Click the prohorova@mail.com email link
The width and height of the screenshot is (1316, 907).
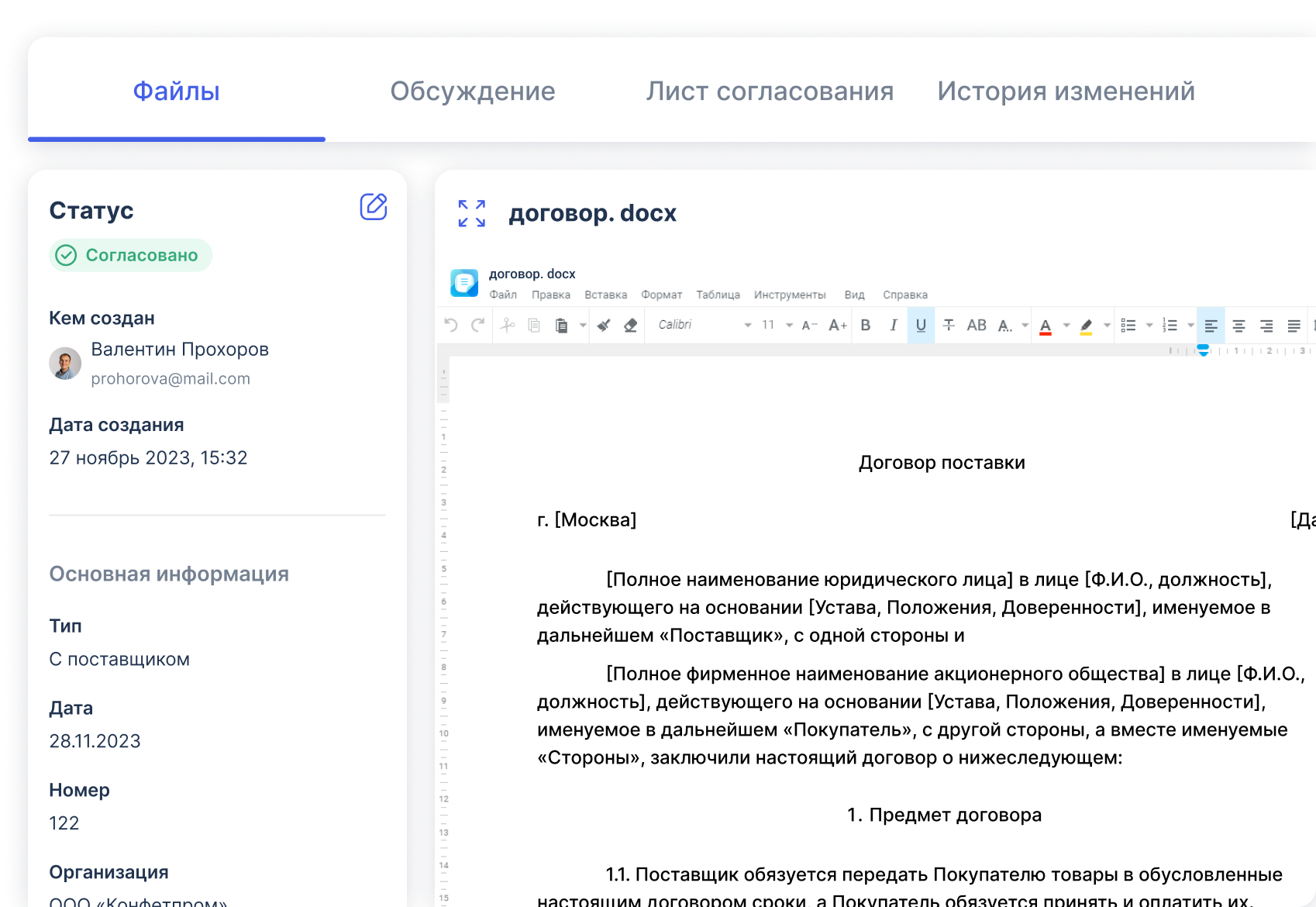click(171, 379)
